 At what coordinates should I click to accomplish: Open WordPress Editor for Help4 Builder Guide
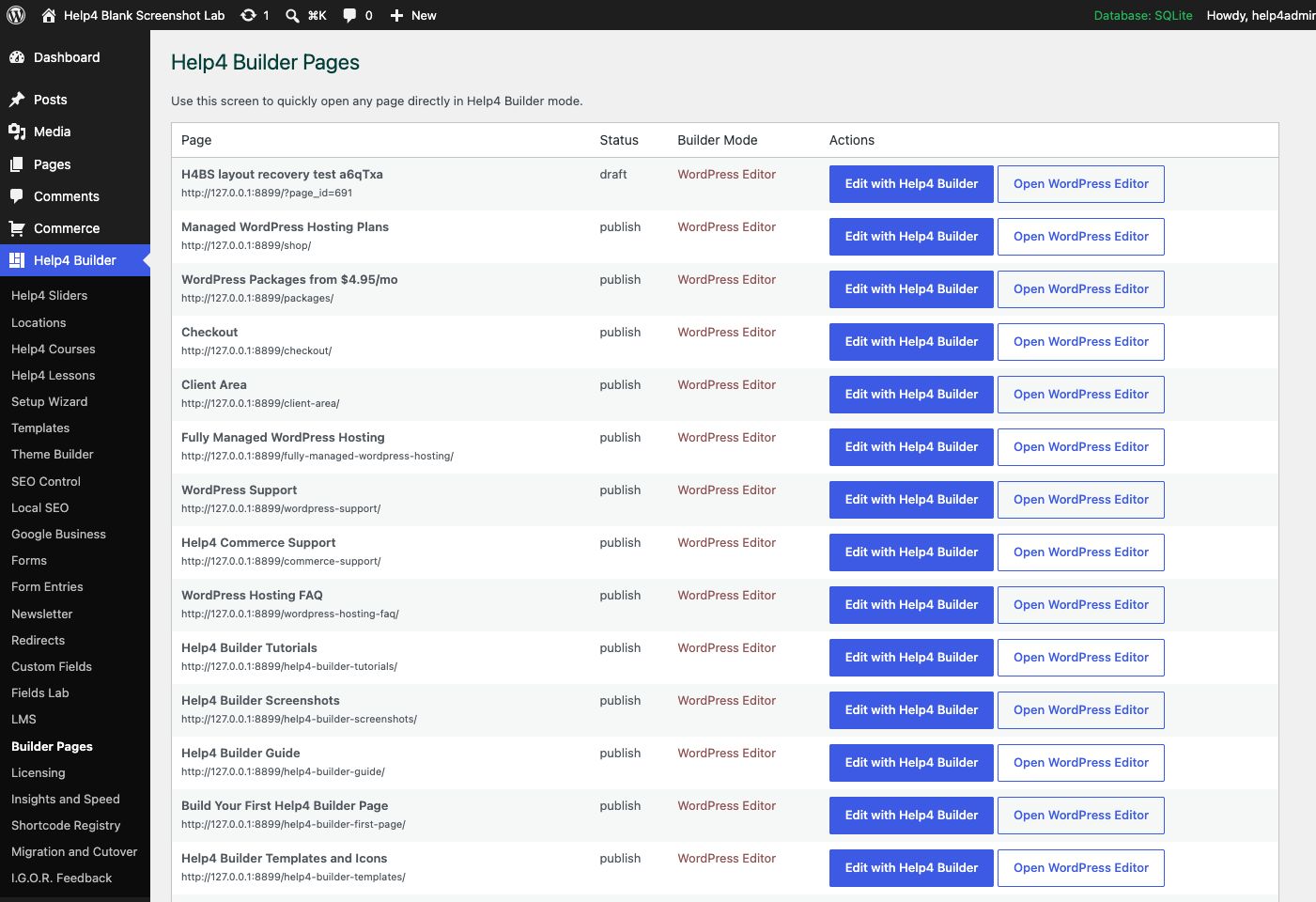(x=1081, y=763)
